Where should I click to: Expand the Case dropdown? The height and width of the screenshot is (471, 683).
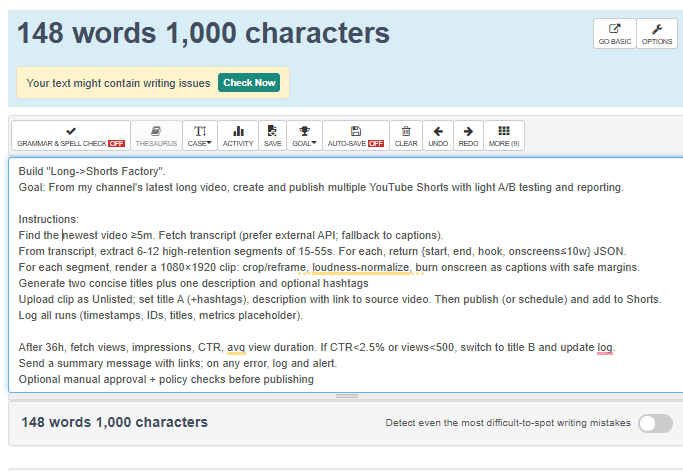click(x=199, y=136)
